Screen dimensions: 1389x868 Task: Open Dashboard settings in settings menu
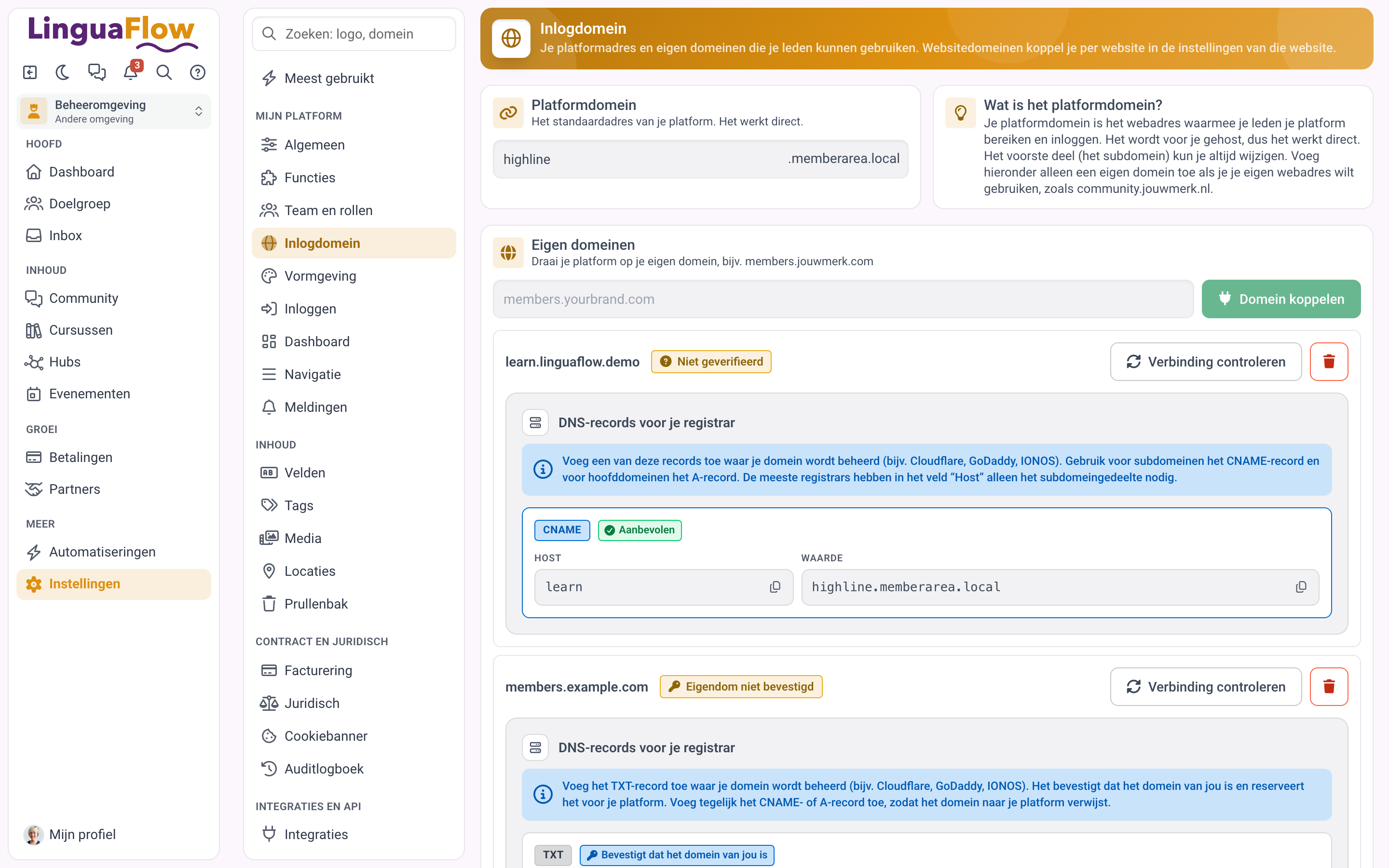pyautogui.click(x=354, y=341)
